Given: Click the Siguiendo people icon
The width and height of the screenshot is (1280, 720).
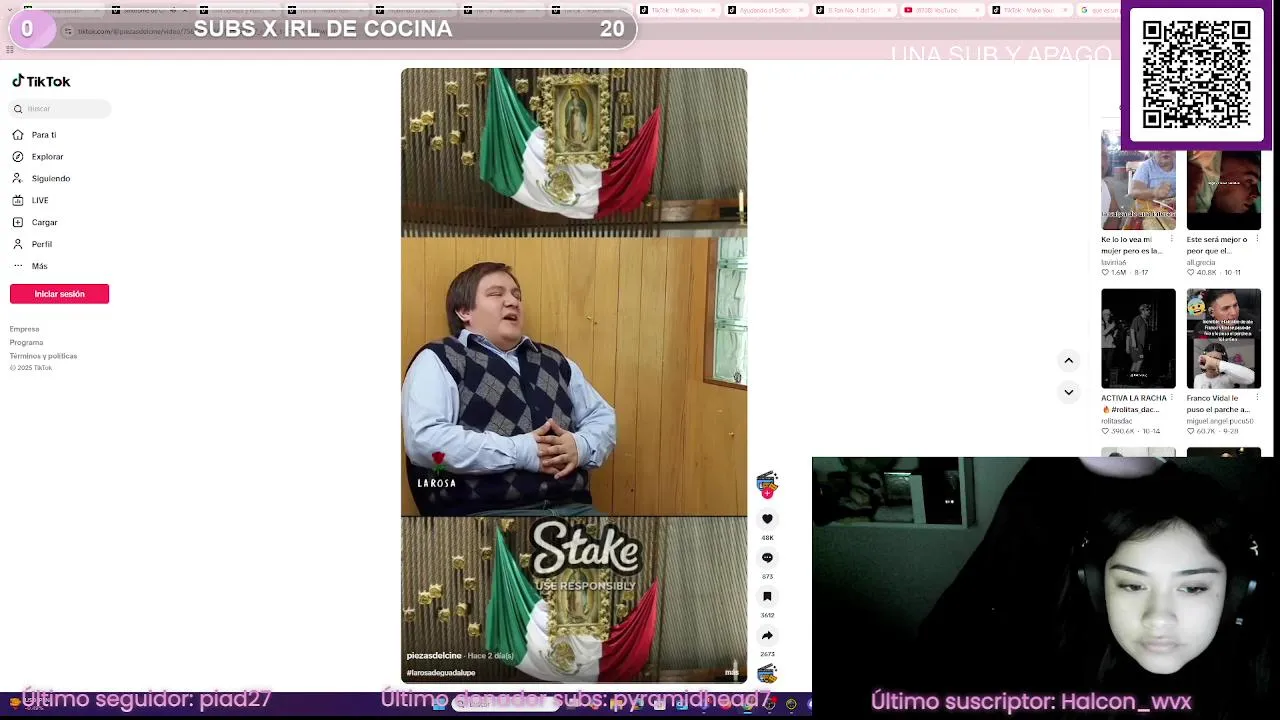Looking at the screenshot, I should (18, 179).
